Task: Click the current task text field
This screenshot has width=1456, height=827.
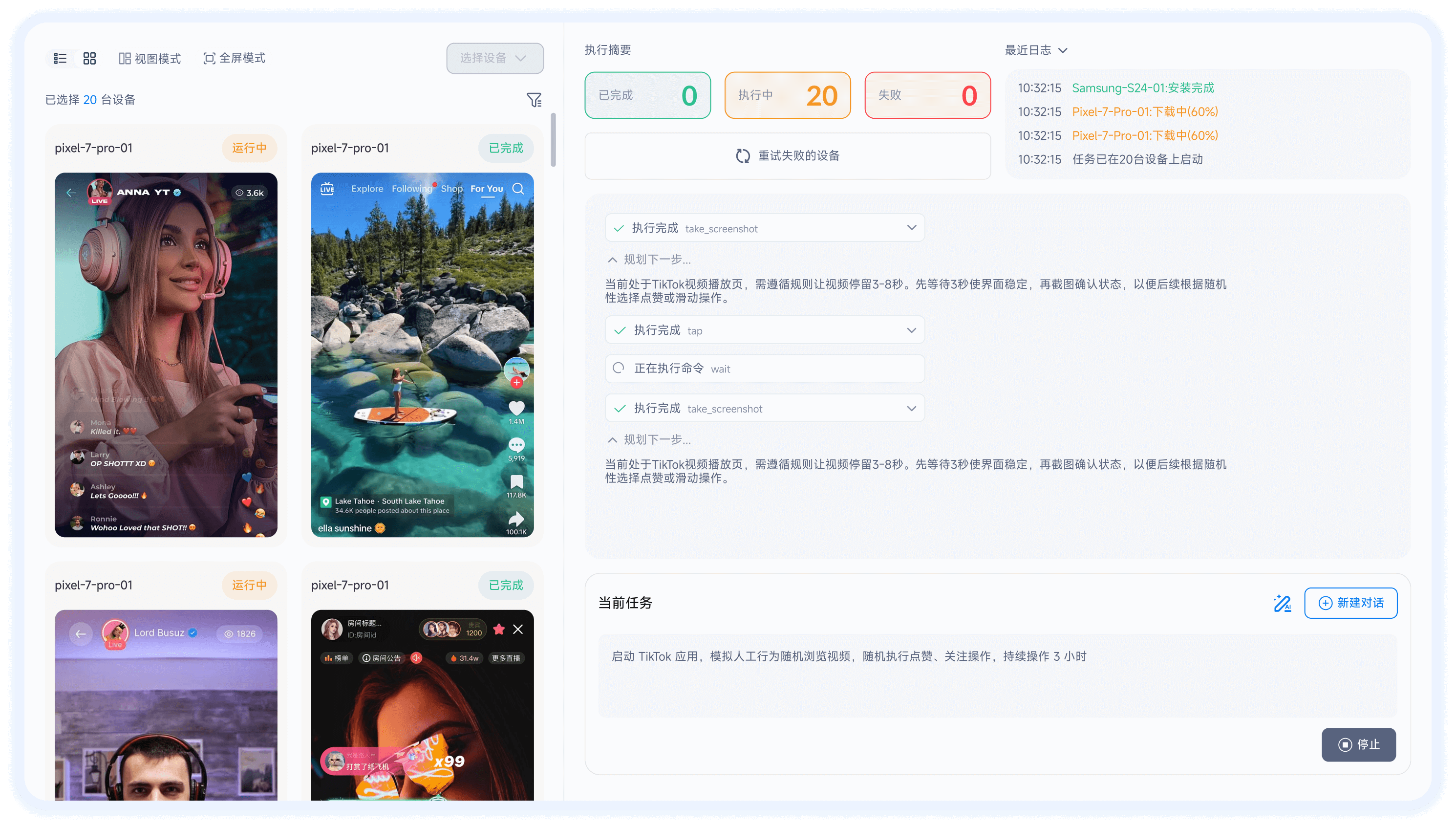Action: tap(997, 675)
